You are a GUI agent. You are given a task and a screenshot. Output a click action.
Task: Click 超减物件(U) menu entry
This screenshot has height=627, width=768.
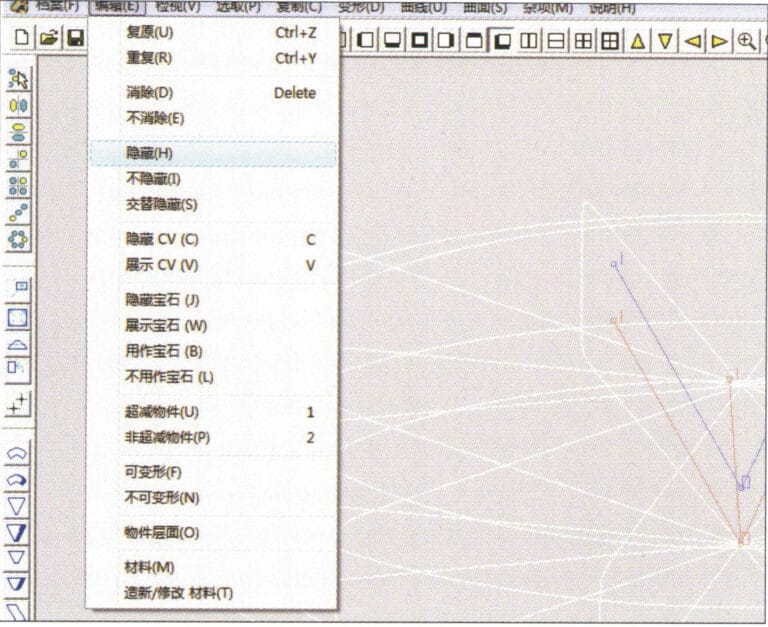point(213,412)
